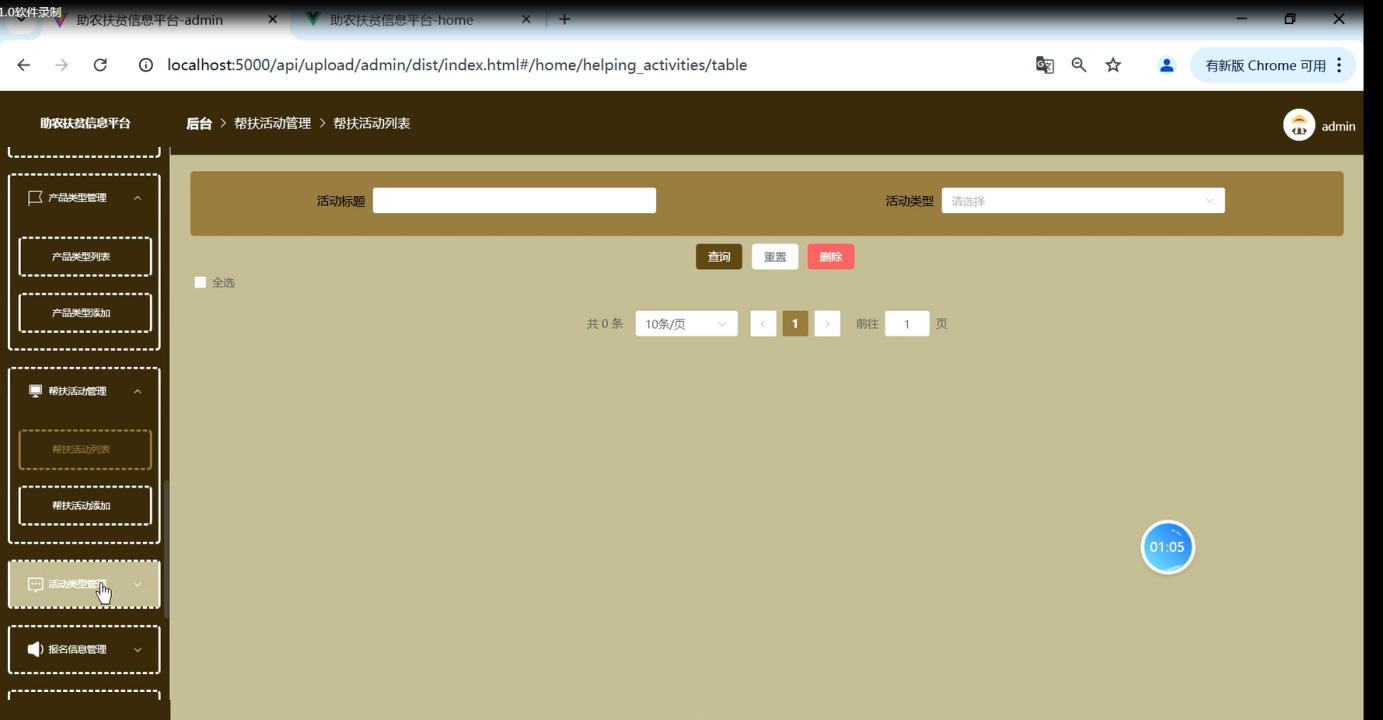Click the browser forward arrow

coord(62,65)
